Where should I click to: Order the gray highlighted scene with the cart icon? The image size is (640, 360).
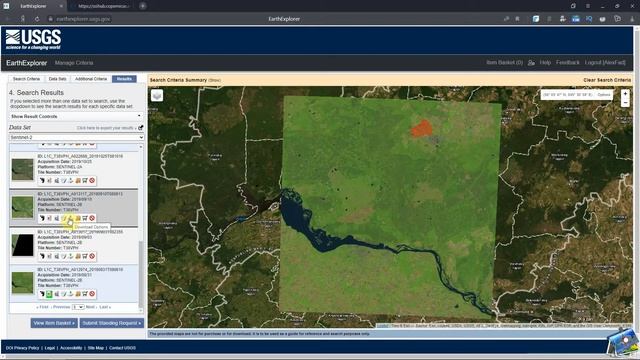[x=85, y=218]
